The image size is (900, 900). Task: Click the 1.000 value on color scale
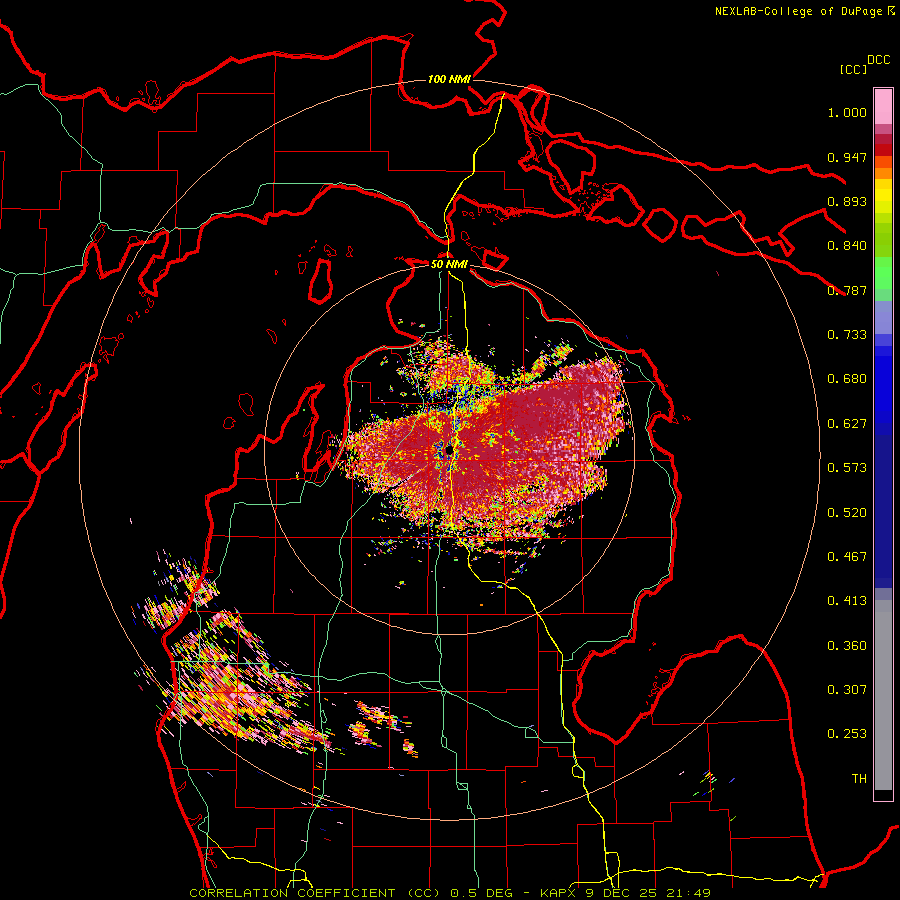pyautogui.click(x=847, y=112)
